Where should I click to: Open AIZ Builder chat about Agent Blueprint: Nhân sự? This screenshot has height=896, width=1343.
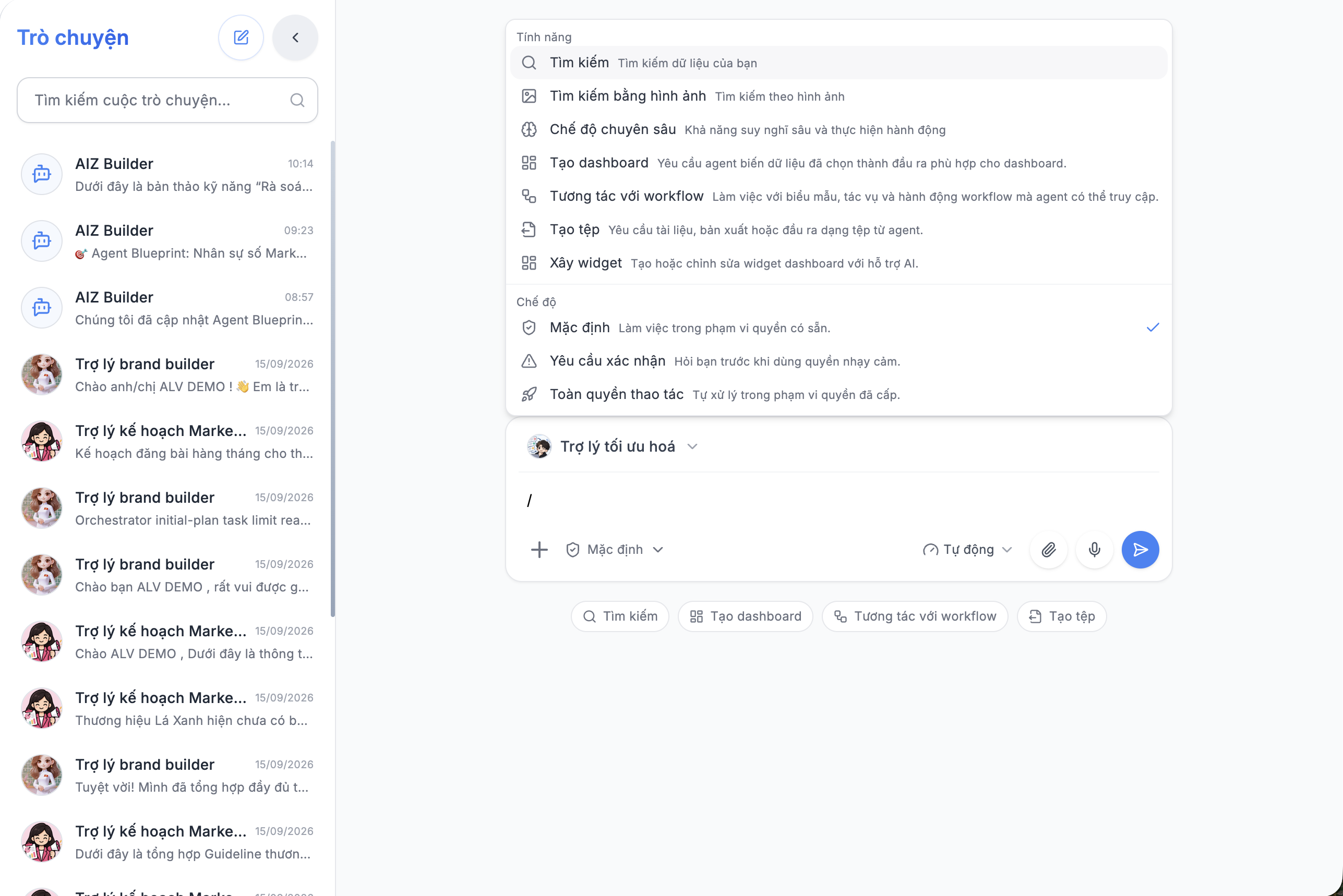click(x=167, y=241)
